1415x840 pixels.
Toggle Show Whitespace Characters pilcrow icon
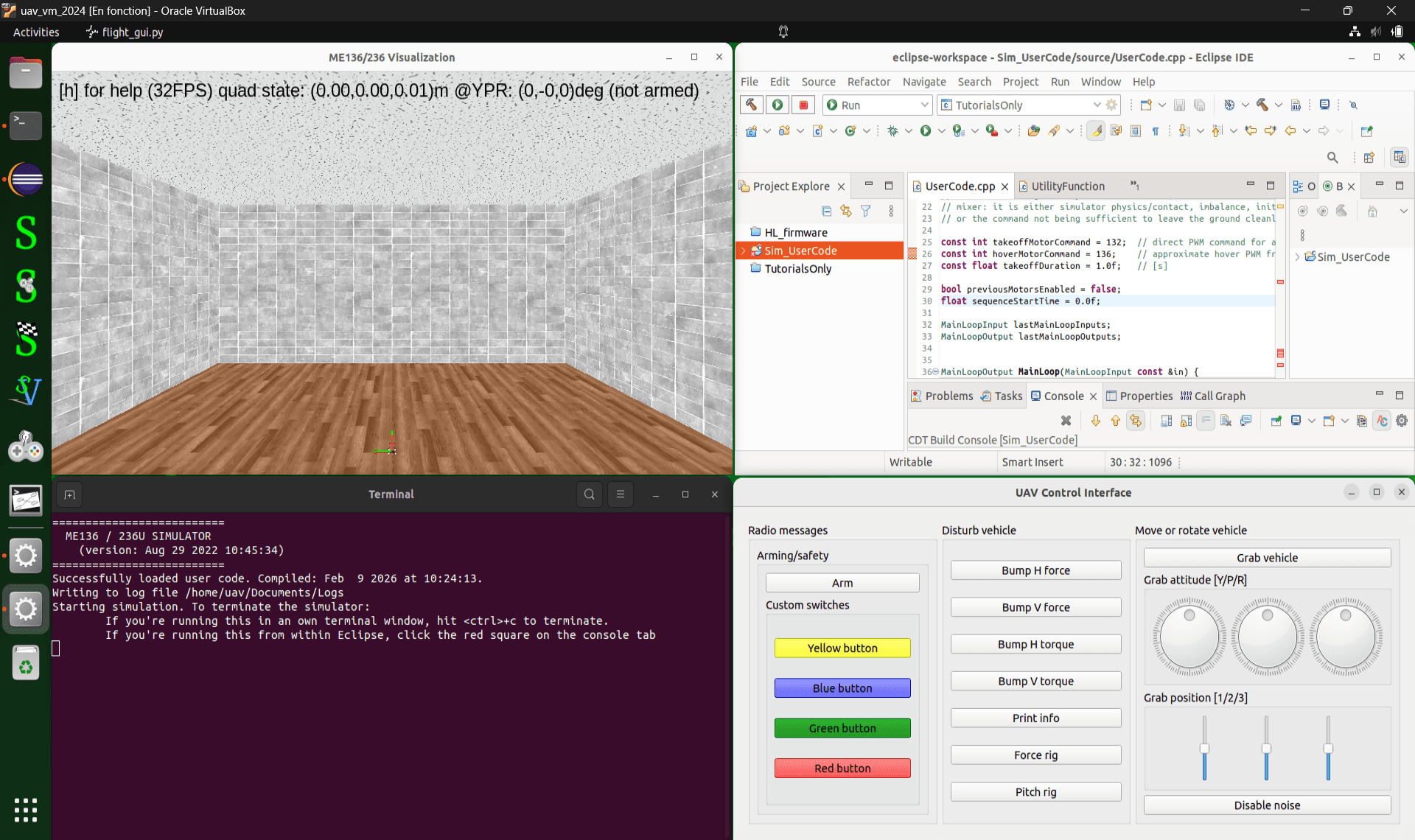1156,130
